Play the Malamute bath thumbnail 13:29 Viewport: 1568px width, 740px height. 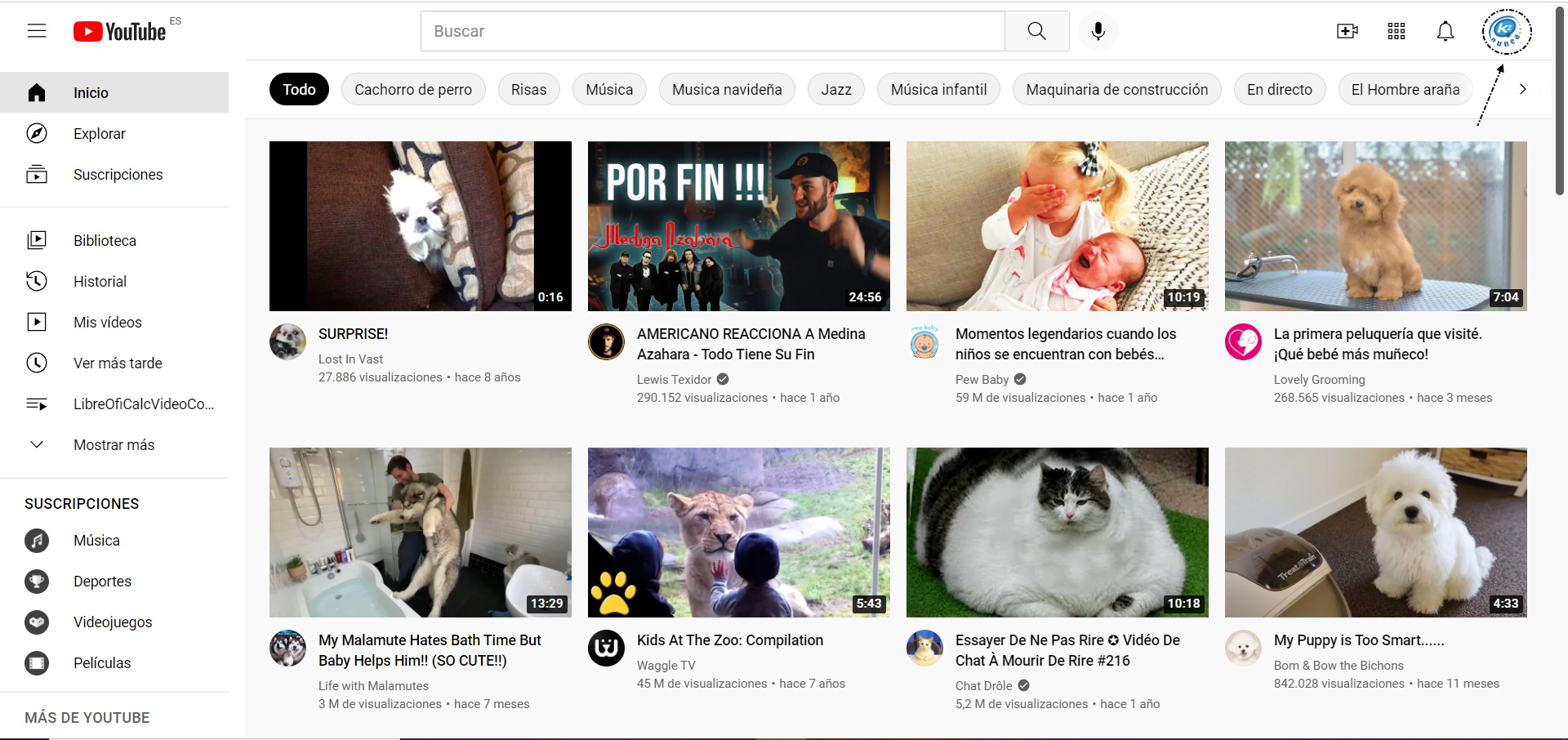tap(421, 533)
